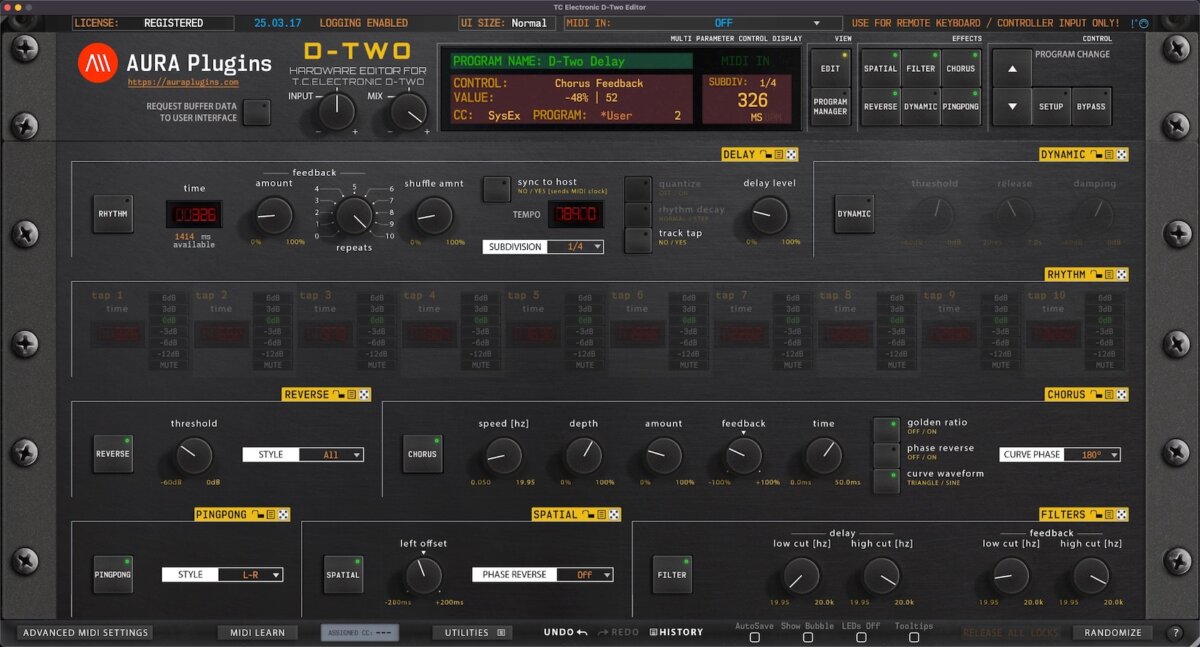The width and height of the screenshot is (1200, 647).
Task: Click the SETUP button
Action: click(x=1051, y=107)
